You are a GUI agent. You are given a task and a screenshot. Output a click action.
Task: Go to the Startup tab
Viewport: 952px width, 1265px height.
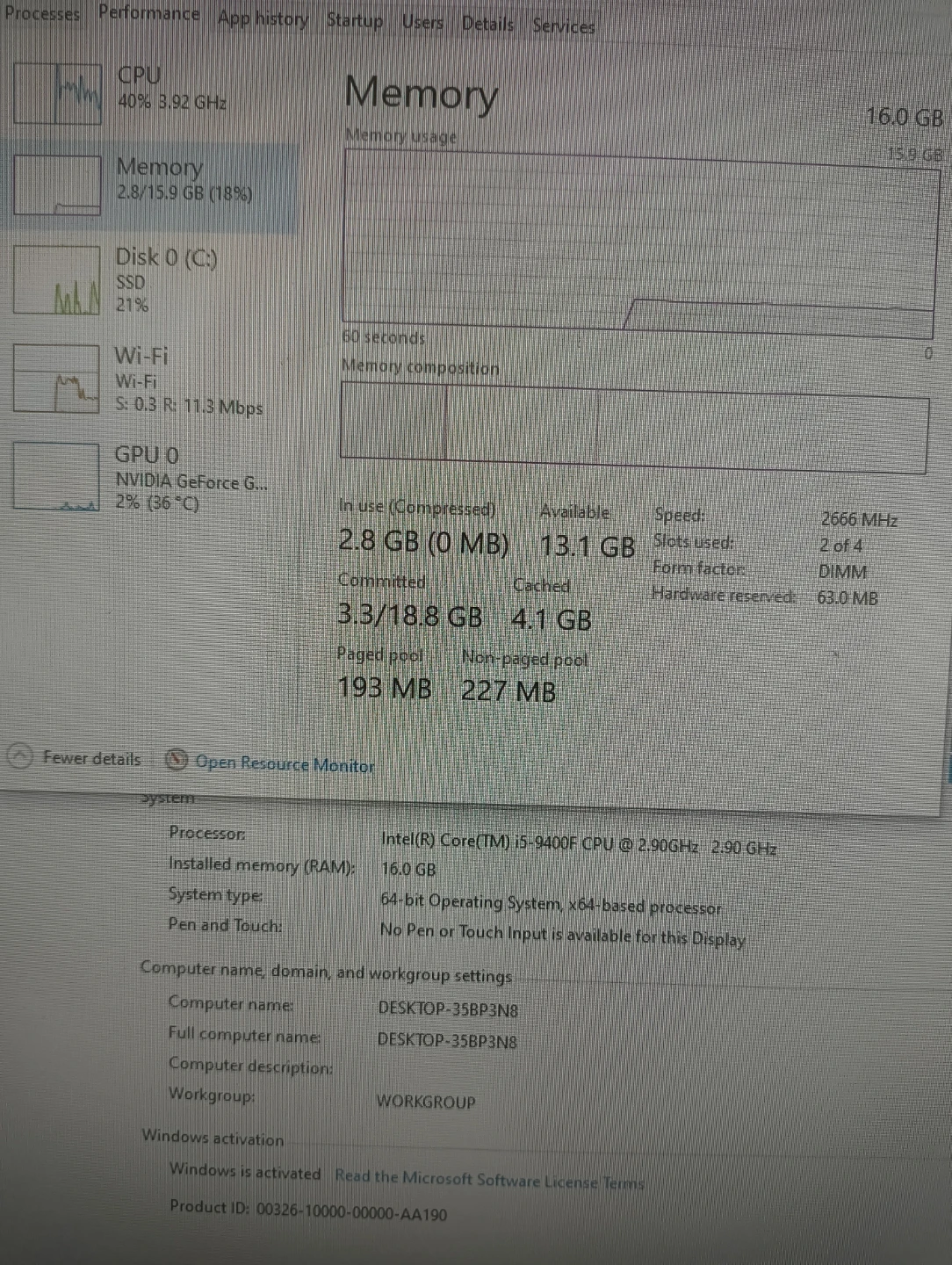pos(354,20)
